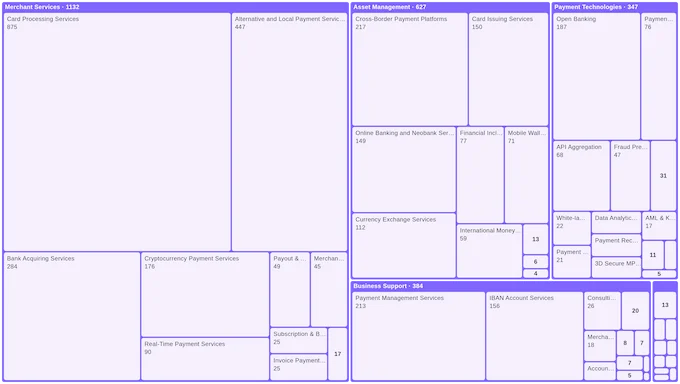Click the Real-Time Payment Services tile
This screenshot has width=680, height=384.
(205, 359)
